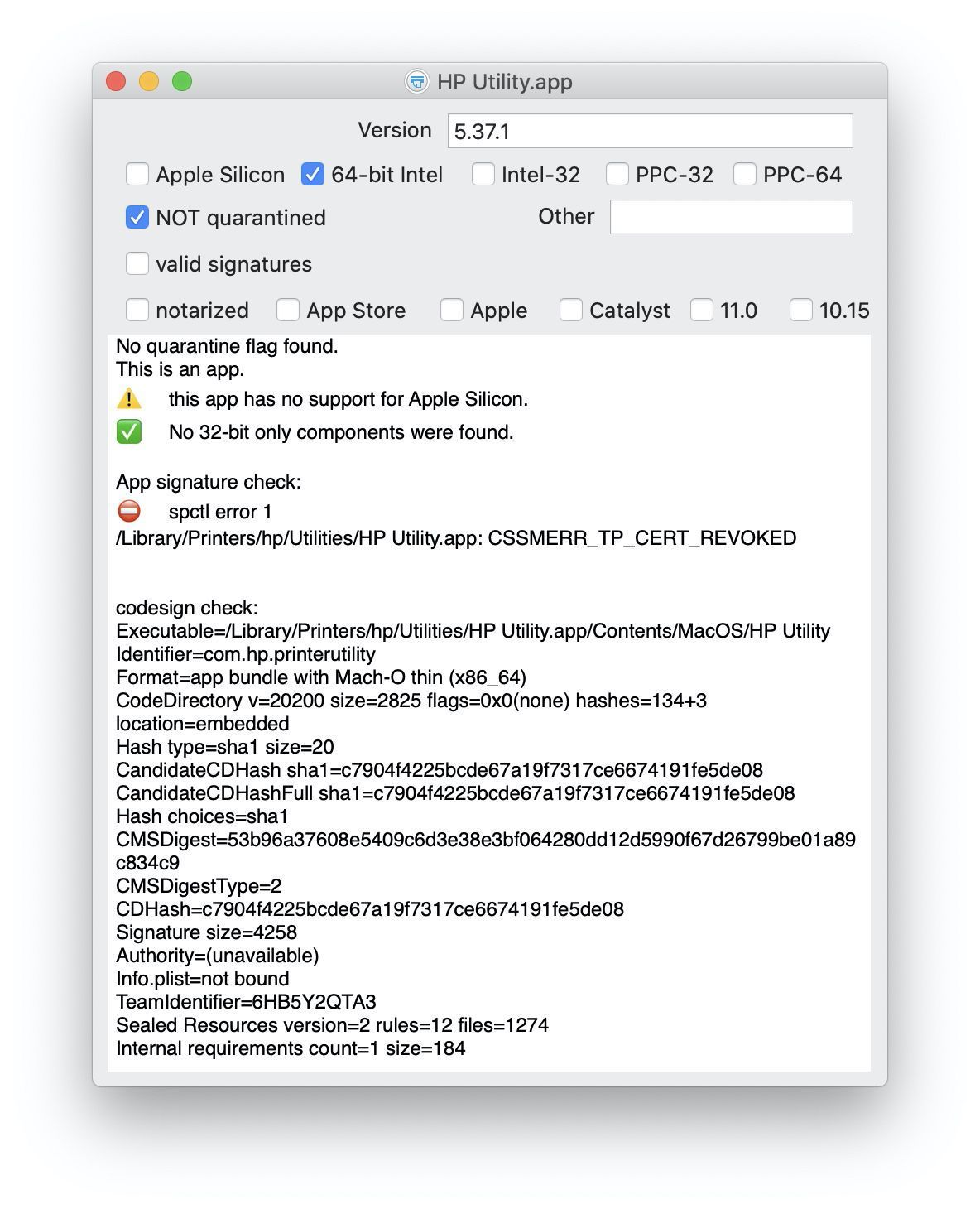The width and height of the screenshot is (980, 1209).
Task: Click the HP Utility.app window title text
Action: [505, 81]
